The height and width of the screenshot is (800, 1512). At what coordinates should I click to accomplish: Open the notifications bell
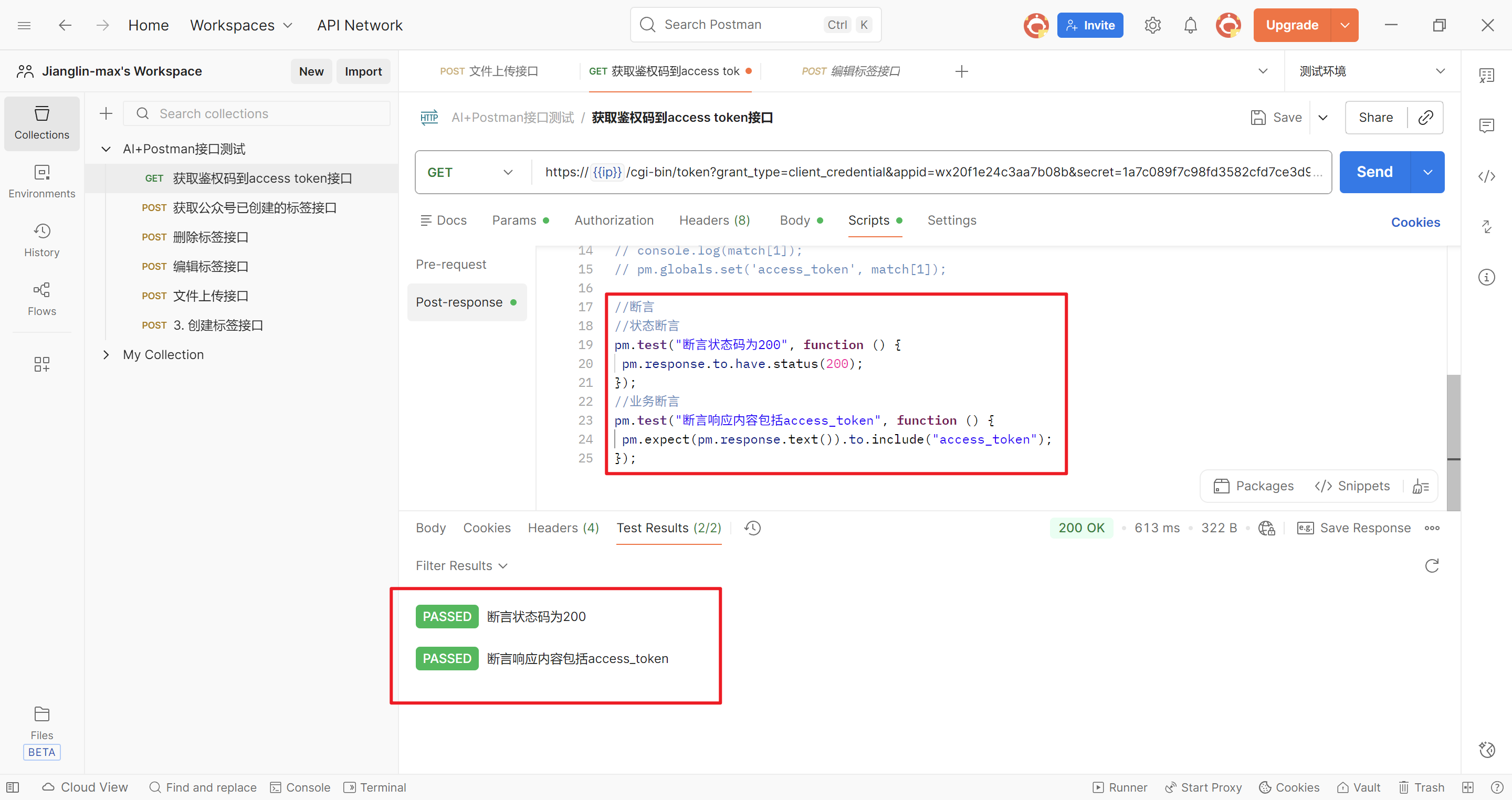(1190, 25)
